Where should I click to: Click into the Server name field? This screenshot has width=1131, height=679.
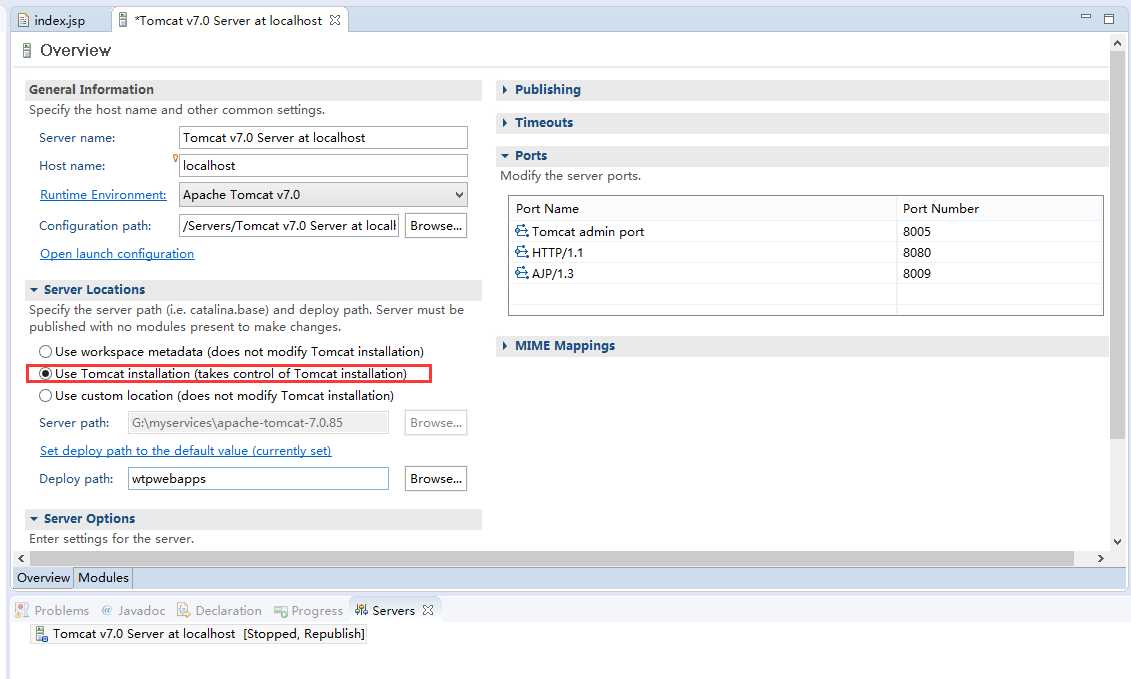[323, 138]
